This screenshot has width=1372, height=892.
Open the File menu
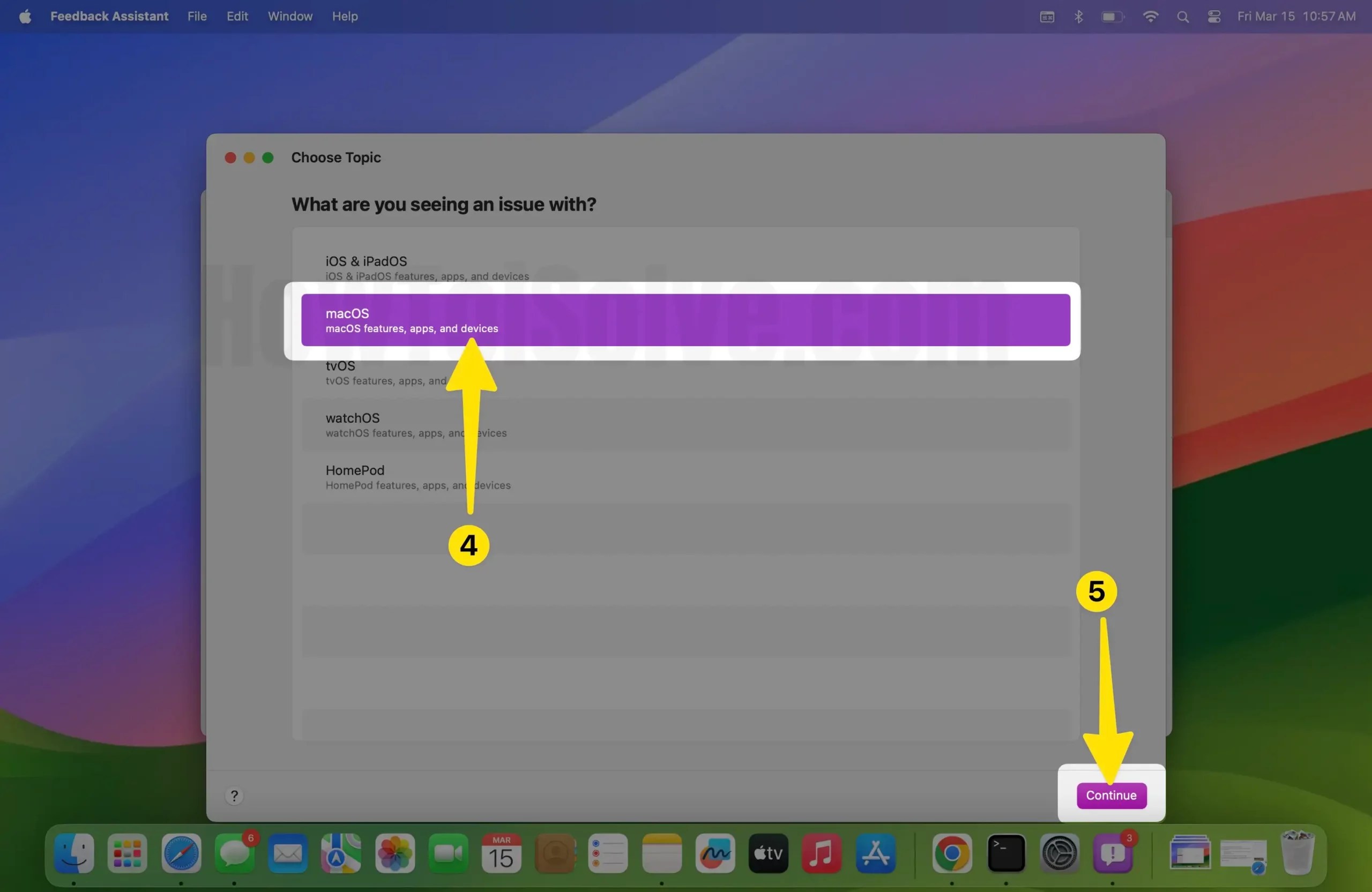click(196, 16)
